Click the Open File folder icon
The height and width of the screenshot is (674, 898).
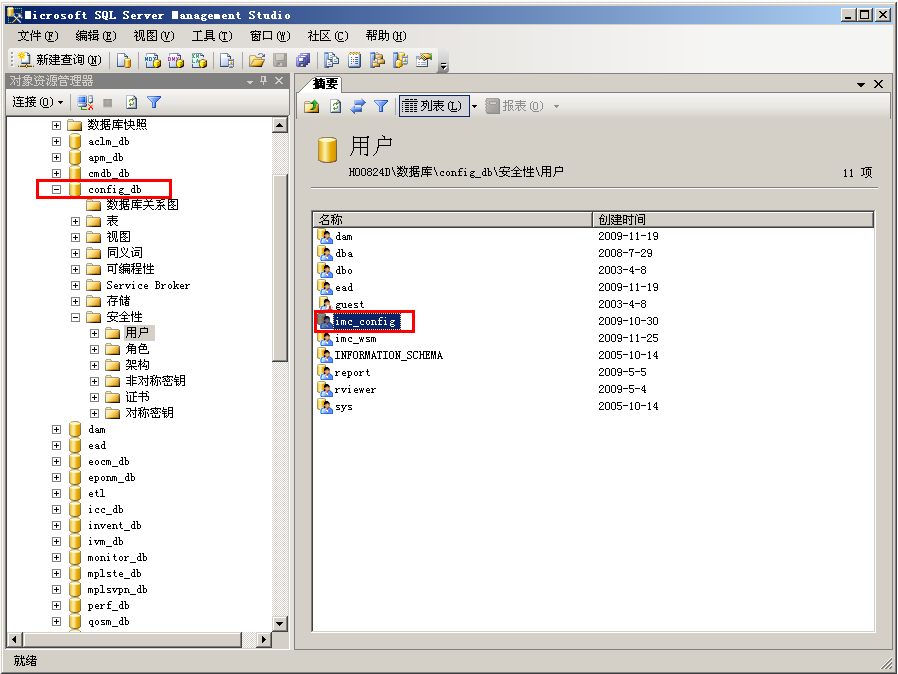257,60
